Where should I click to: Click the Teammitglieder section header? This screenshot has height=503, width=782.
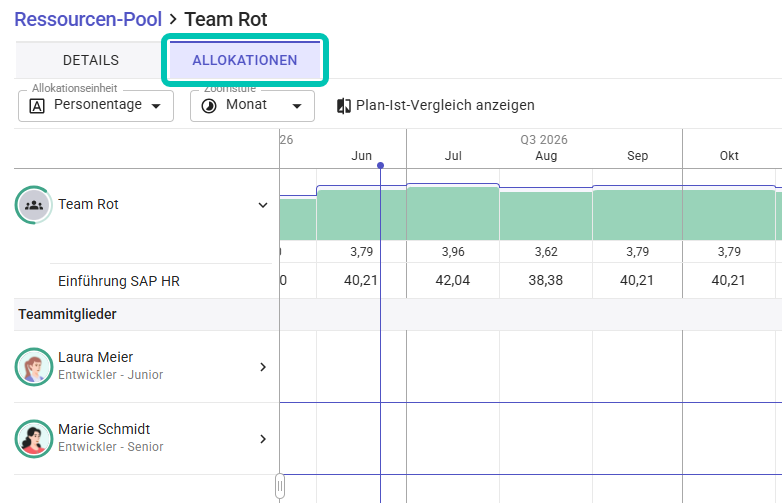click(67, 314)
